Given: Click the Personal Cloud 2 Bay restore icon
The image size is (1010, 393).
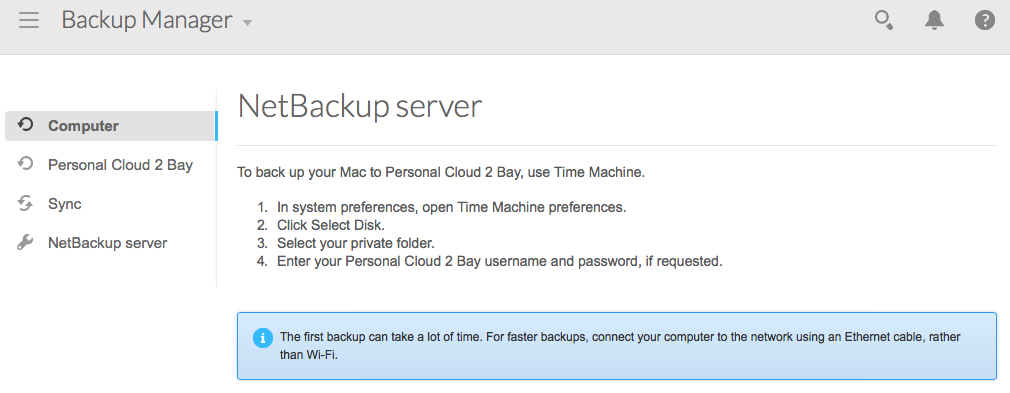Looking at the screenshot, I should point(25,164).
